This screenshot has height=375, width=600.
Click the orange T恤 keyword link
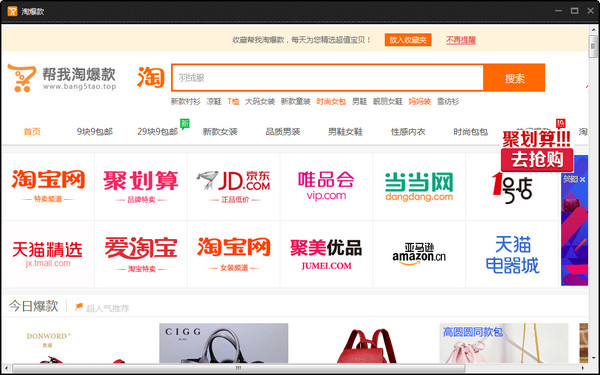coord(233,101)
